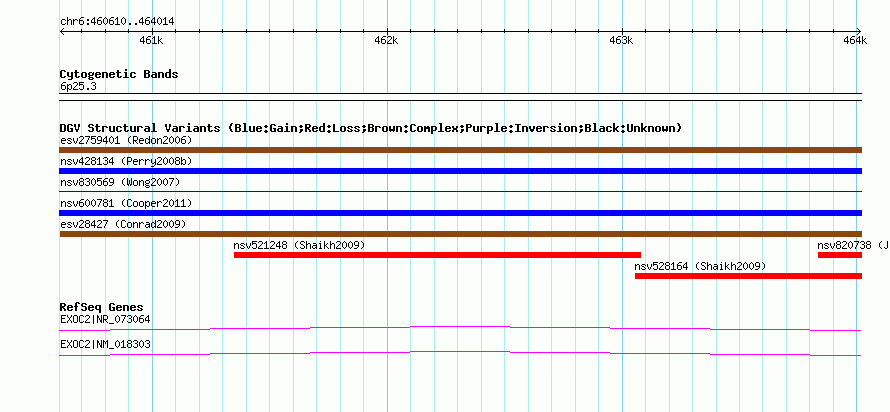
Task: Click the esv28427 brown complex bar
Action: tap(460, 234)
